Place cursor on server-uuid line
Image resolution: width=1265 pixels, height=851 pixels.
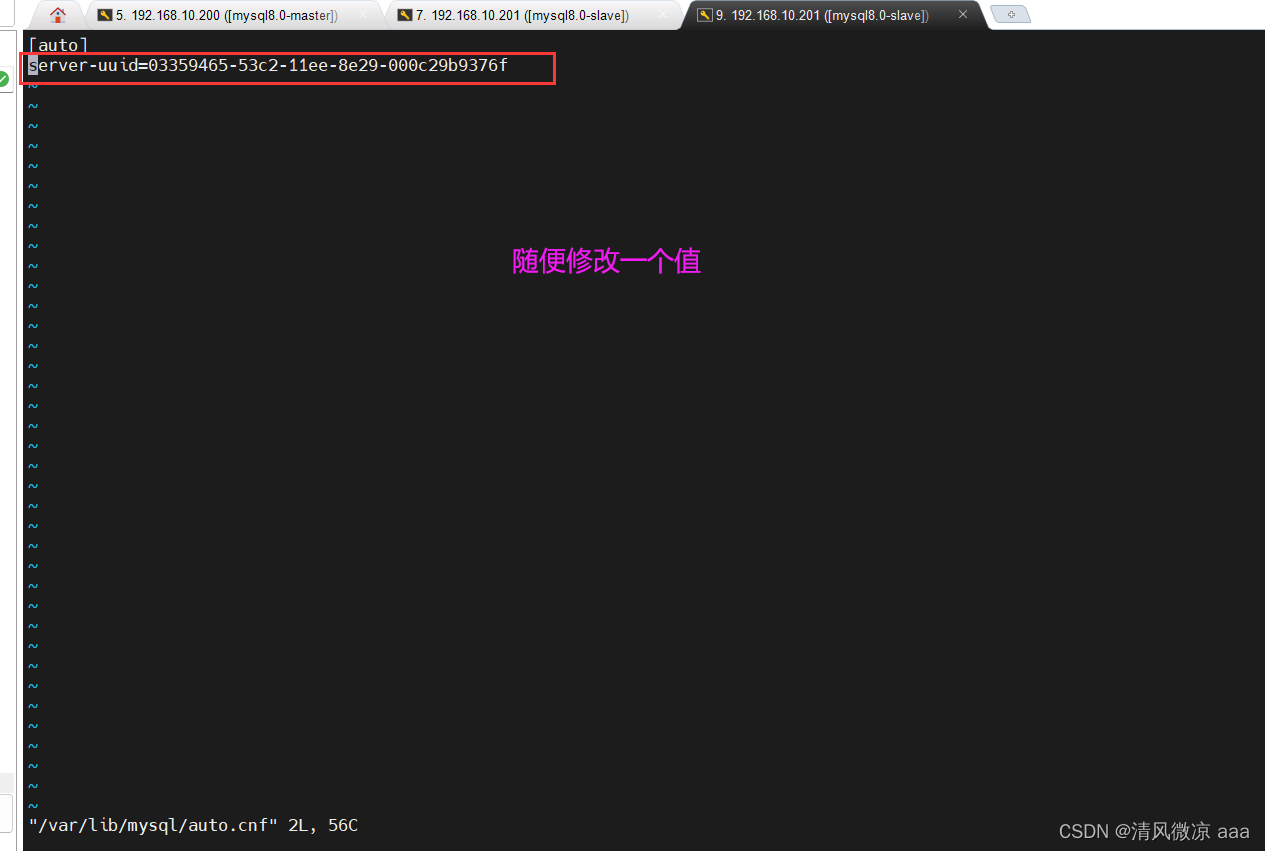point(268,66)
